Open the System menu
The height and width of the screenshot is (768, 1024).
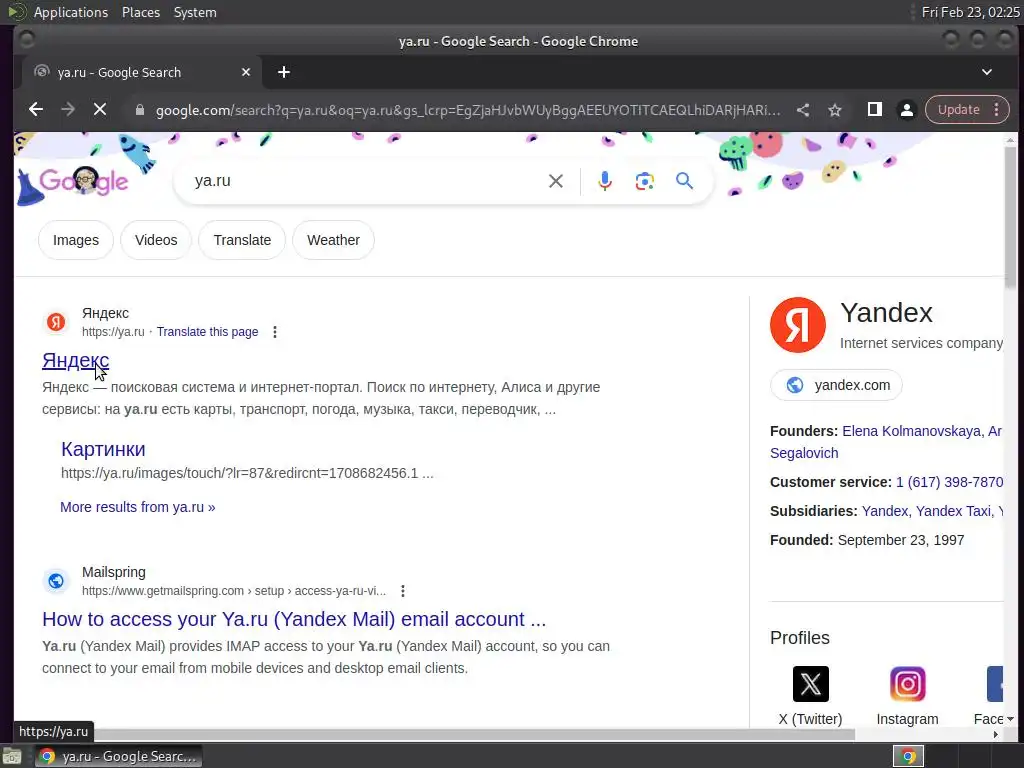click(x=195, y=12)
